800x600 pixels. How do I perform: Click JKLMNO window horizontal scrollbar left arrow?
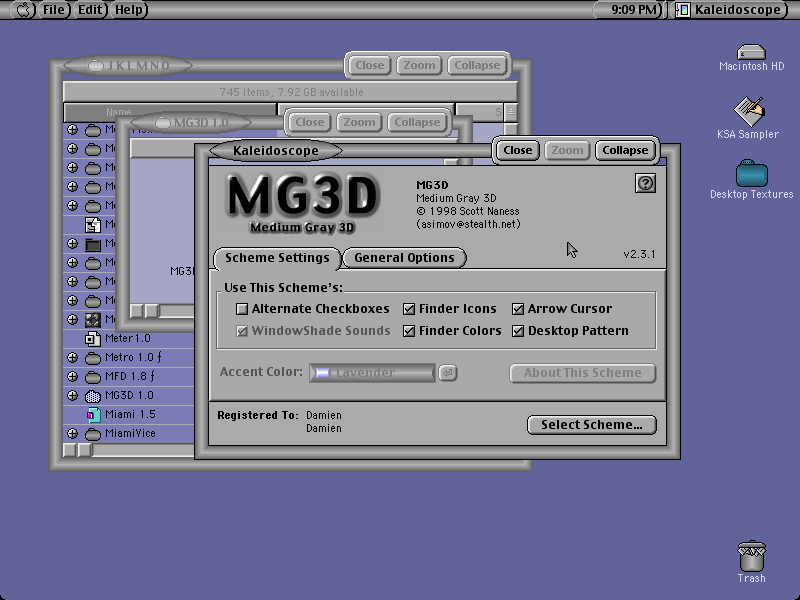tap(70, 450)
